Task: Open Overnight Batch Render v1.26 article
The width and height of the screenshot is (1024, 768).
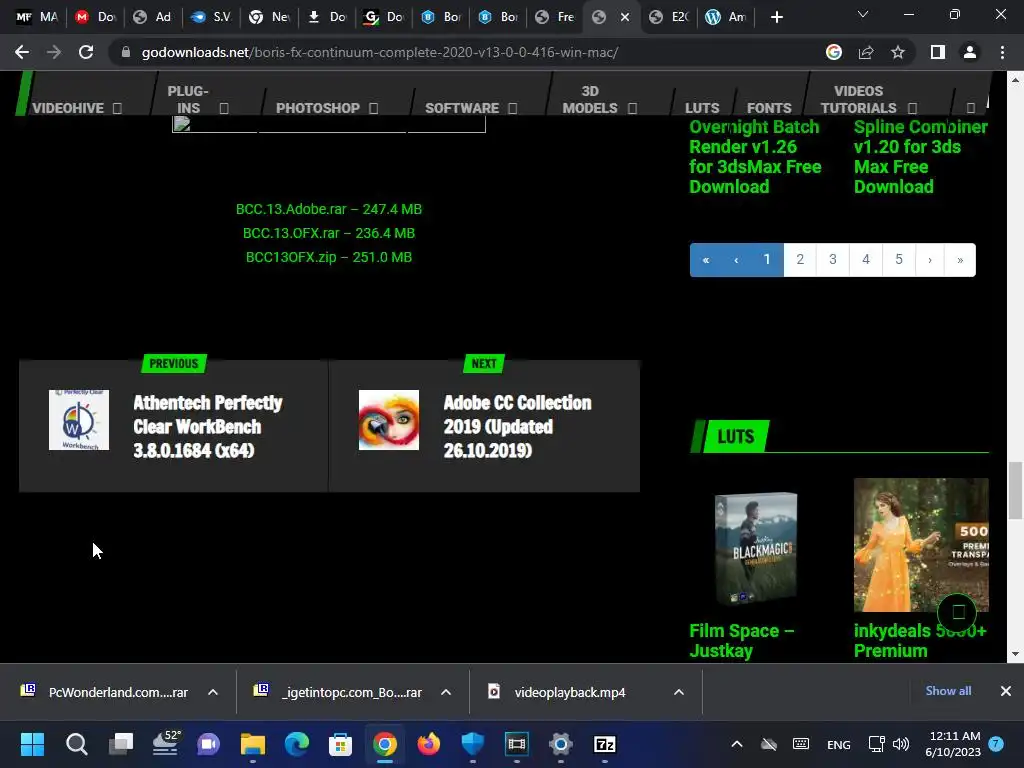Action: point(755,157)
